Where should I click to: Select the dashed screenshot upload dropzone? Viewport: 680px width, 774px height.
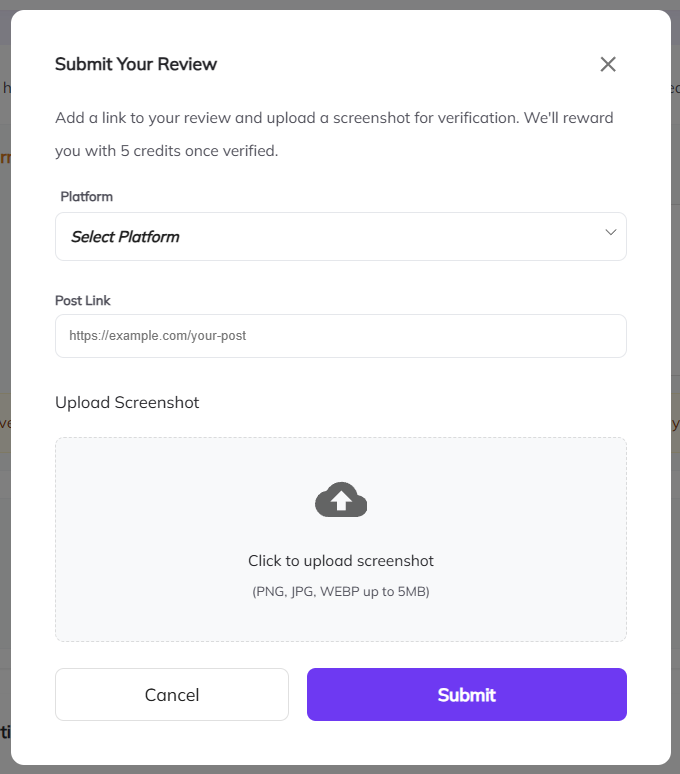340,539
